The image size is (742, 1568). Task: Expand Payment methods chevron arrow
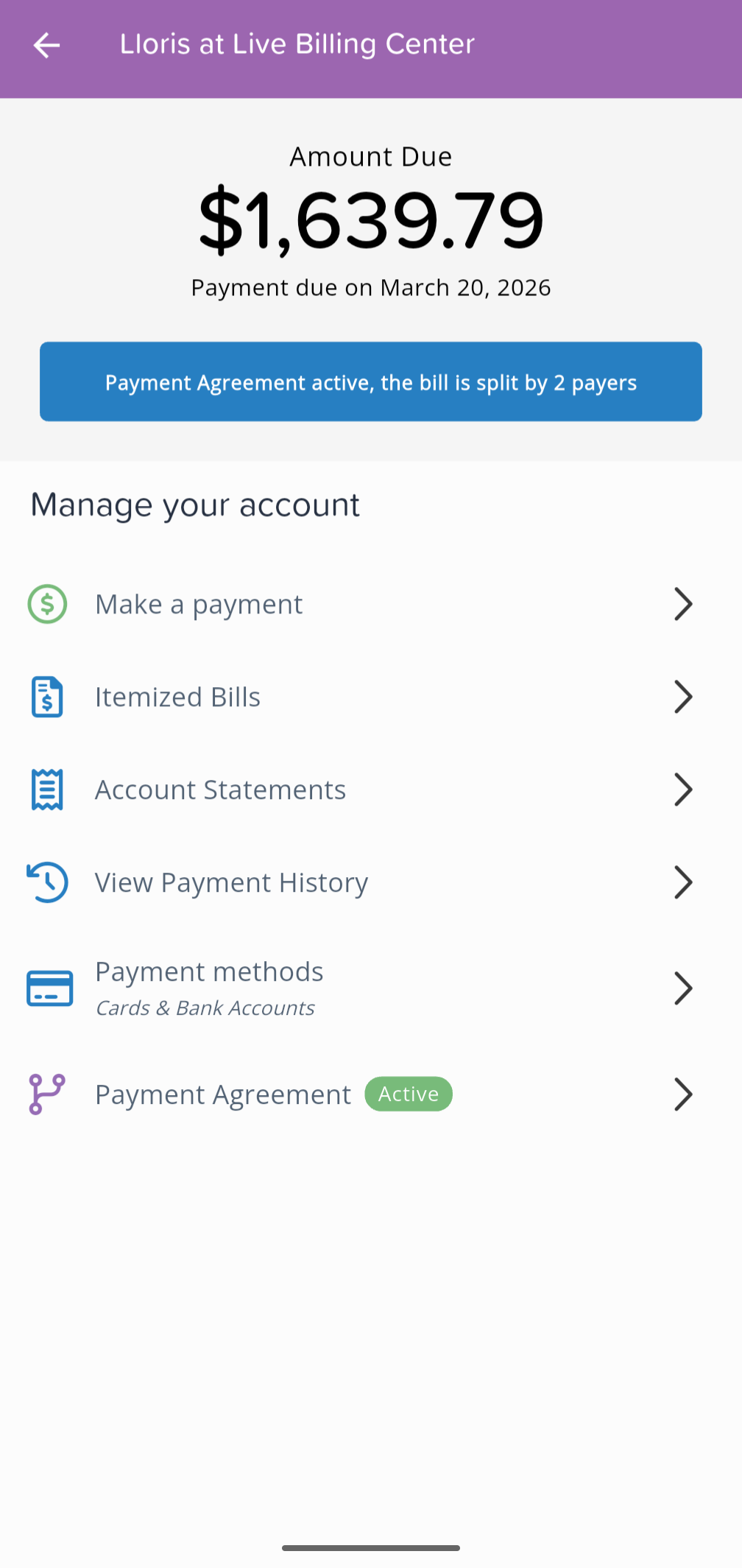[683, 988]
